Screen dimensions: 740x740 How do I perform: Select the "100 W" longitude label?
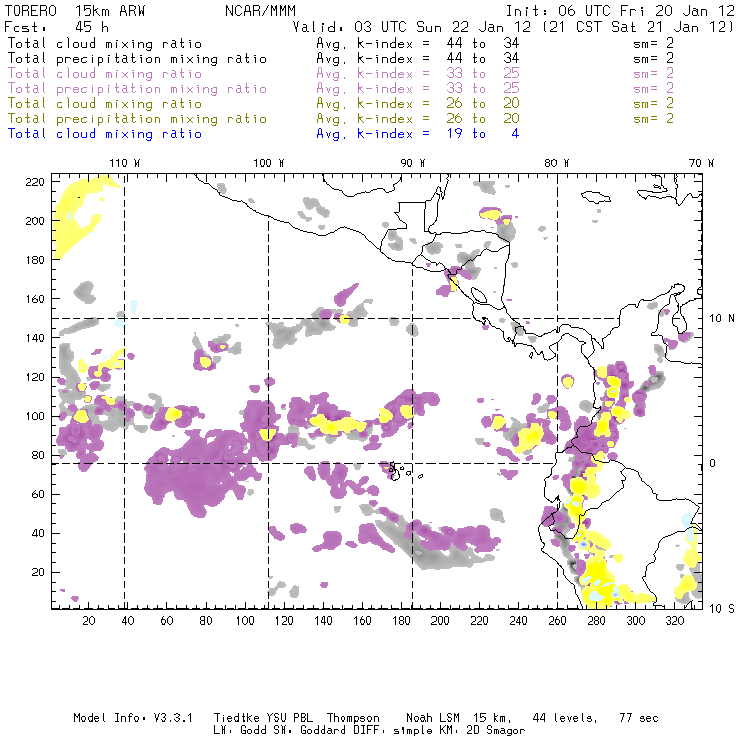click(x=269, y=163)
